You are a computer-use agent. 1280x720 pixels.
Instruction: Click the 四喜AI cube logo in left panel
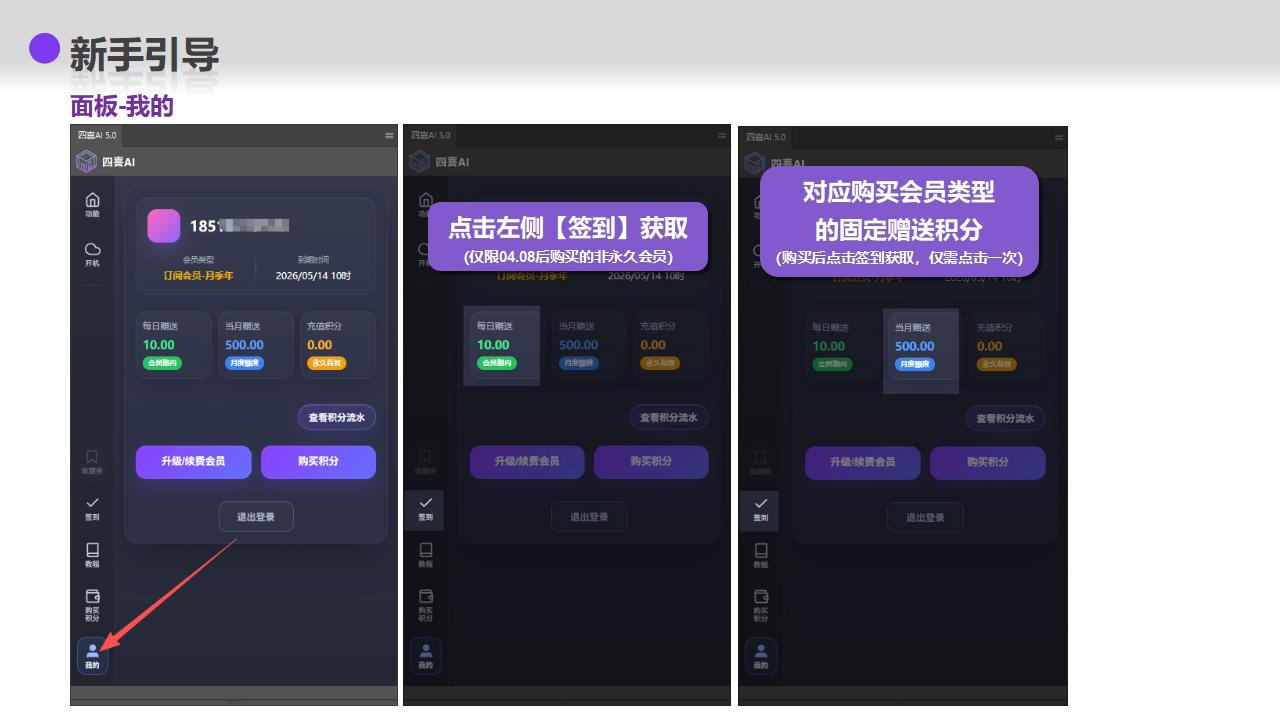pos(87,162)
